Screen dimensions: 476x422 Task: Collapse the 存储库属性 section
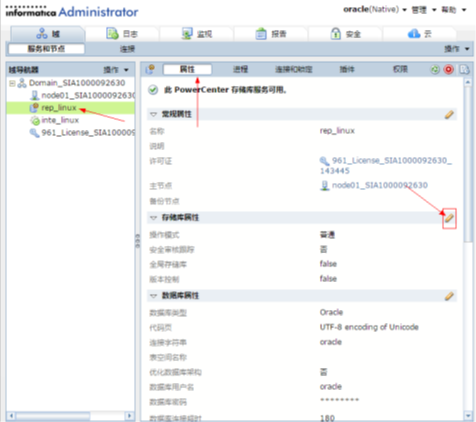point(153,218)
